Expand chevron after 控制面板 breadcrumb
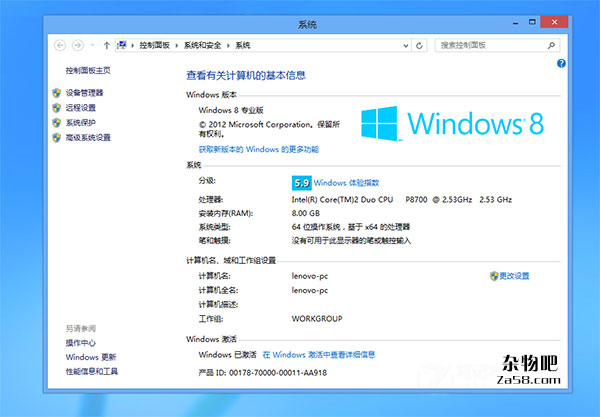This screenshot has height=417, width=600. coord(177,46)
